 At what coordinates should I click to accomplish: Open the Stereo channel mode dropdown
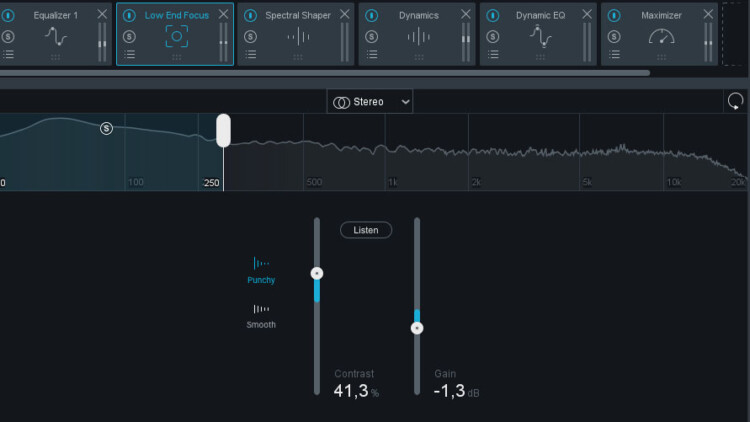tap(370, 102)
